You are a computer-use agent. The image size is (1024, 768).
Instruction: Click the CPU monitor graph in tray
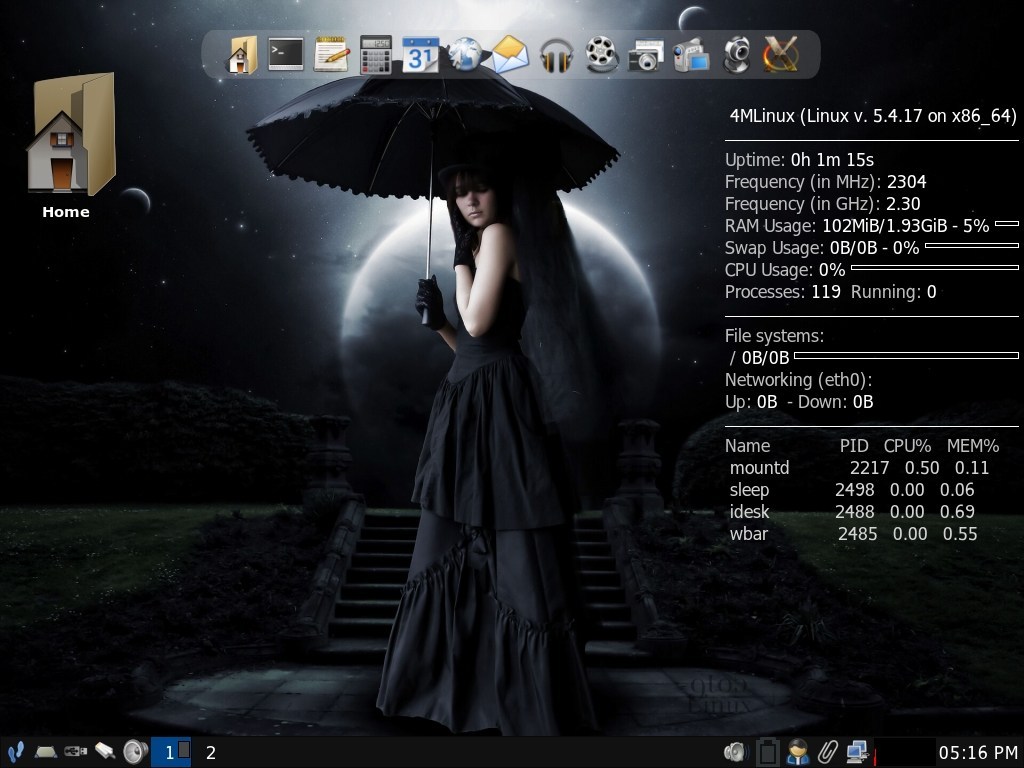904,752
